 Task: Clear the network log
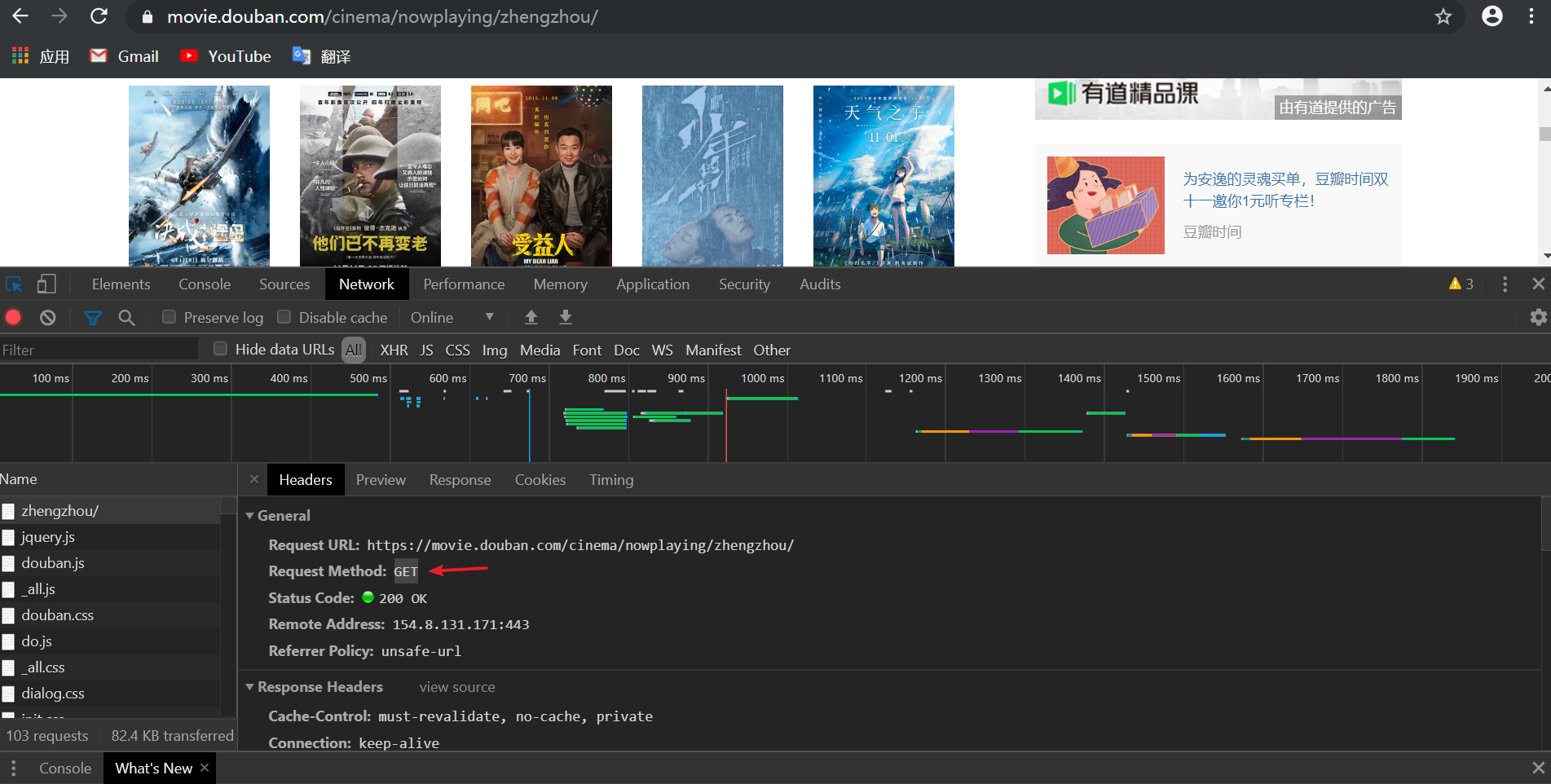tap(48, 317)
